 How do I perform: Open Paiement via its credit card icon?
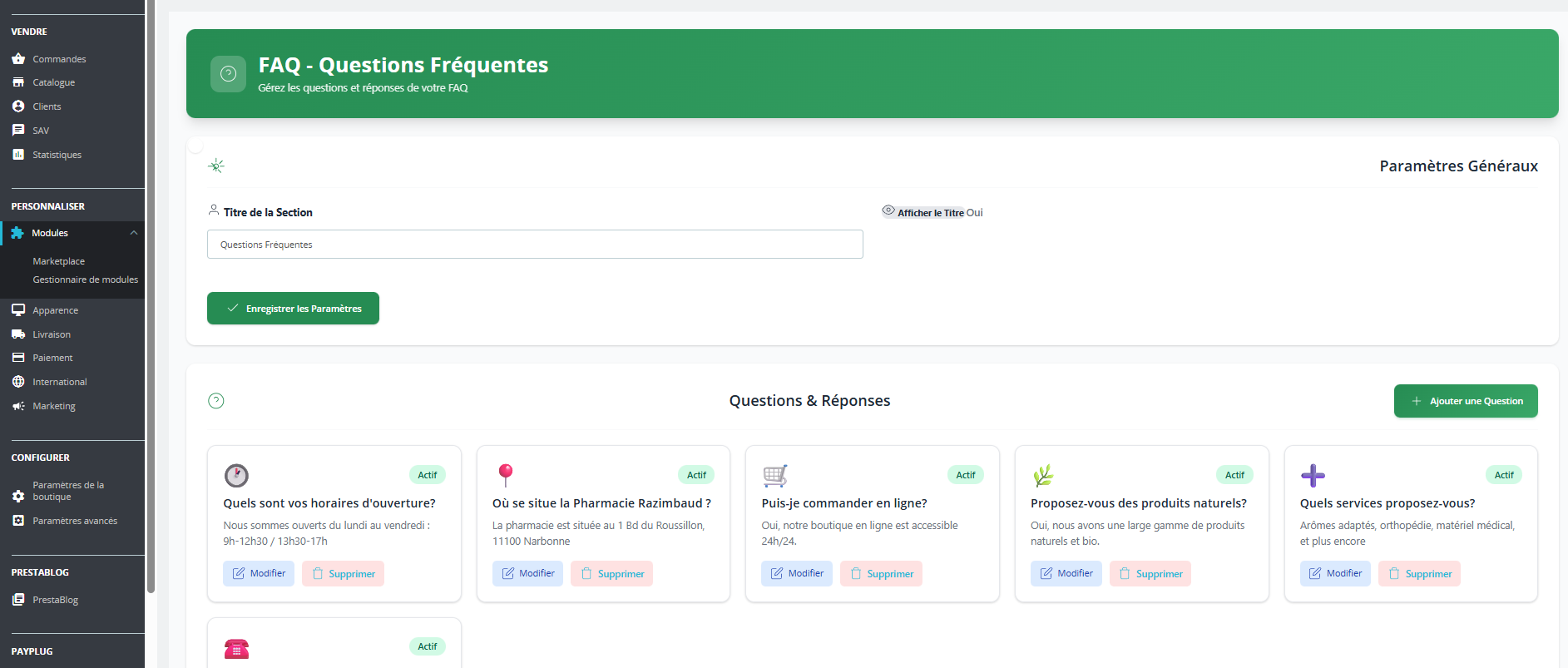[x=18, y=358]
